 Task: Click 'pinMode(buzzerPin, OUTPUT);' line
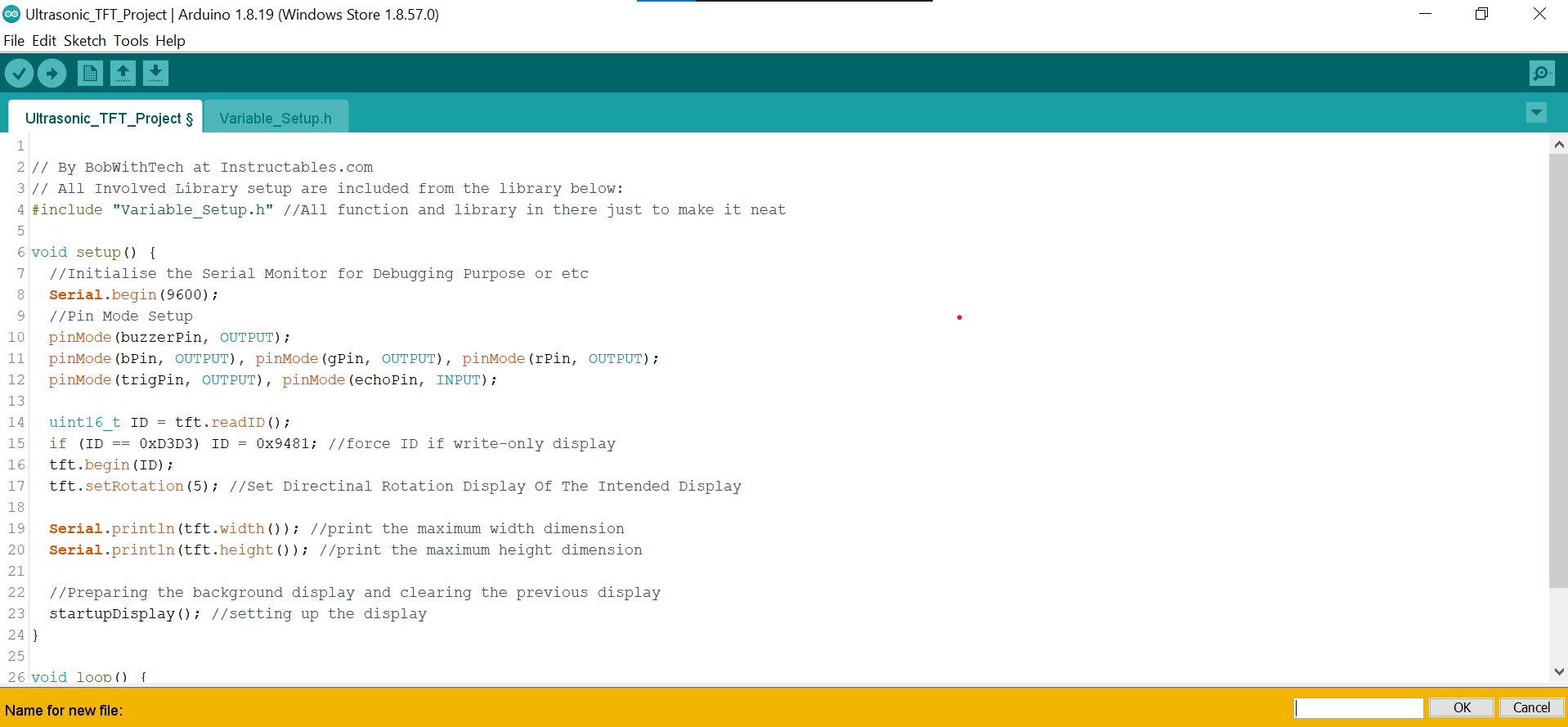point(169,338)
